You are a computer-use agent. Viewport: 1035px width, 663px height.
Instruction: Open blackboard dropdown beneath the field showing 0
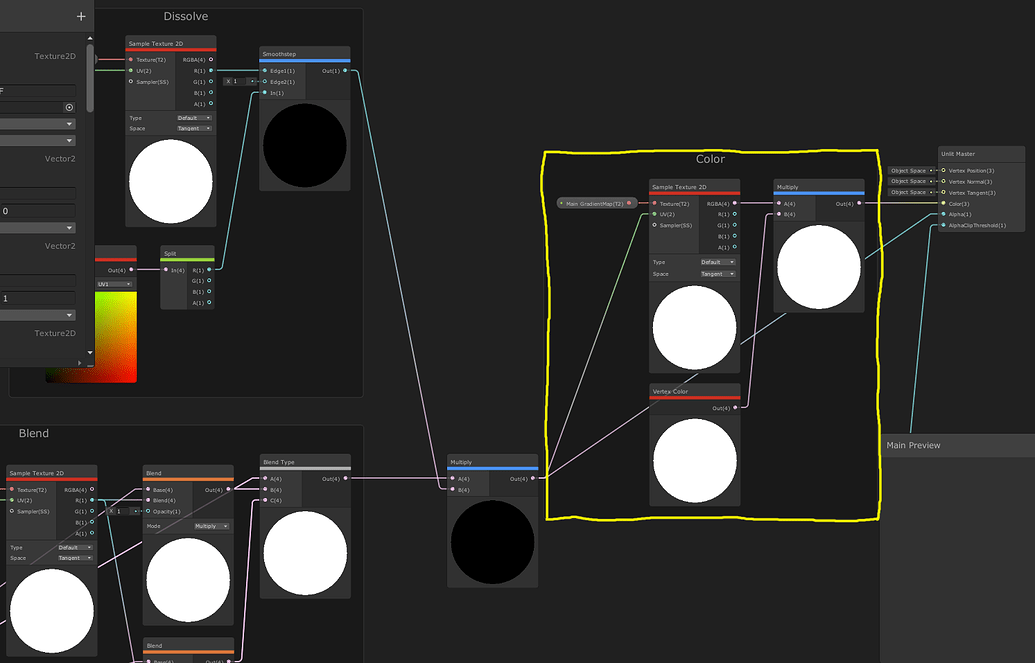point(38,228)
